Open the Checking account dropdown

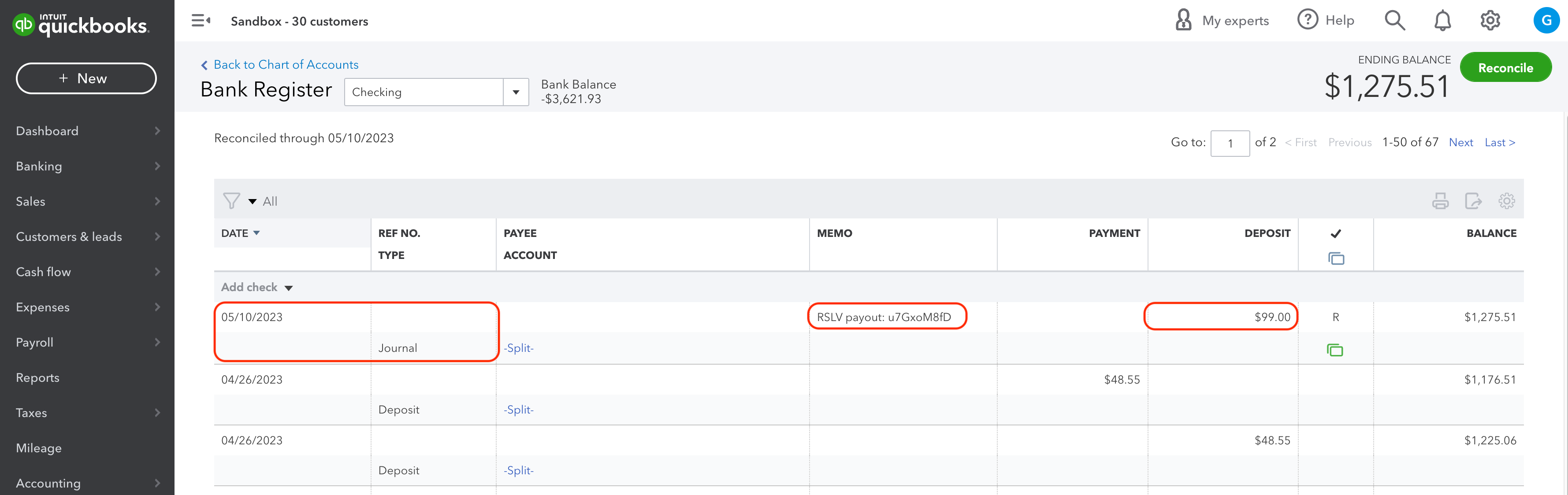pos(516,92)
